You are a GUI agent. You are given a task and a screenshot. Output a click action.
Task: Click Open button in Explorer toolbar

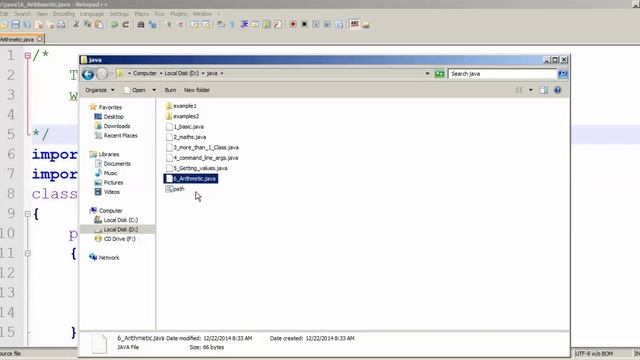(x=135, y=90)
